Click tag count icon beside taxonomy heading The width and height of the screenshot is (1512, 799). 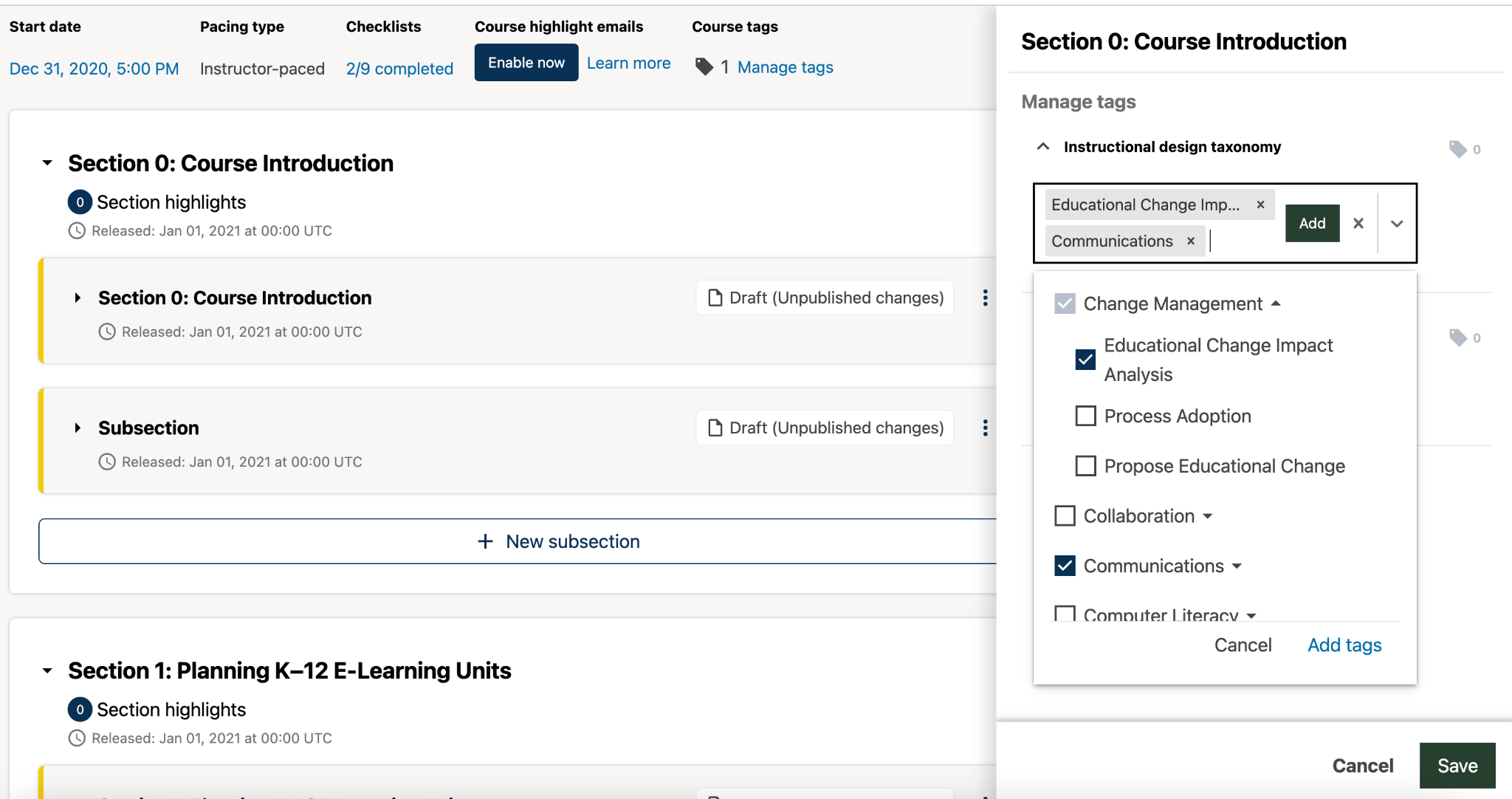(1458, 149)
